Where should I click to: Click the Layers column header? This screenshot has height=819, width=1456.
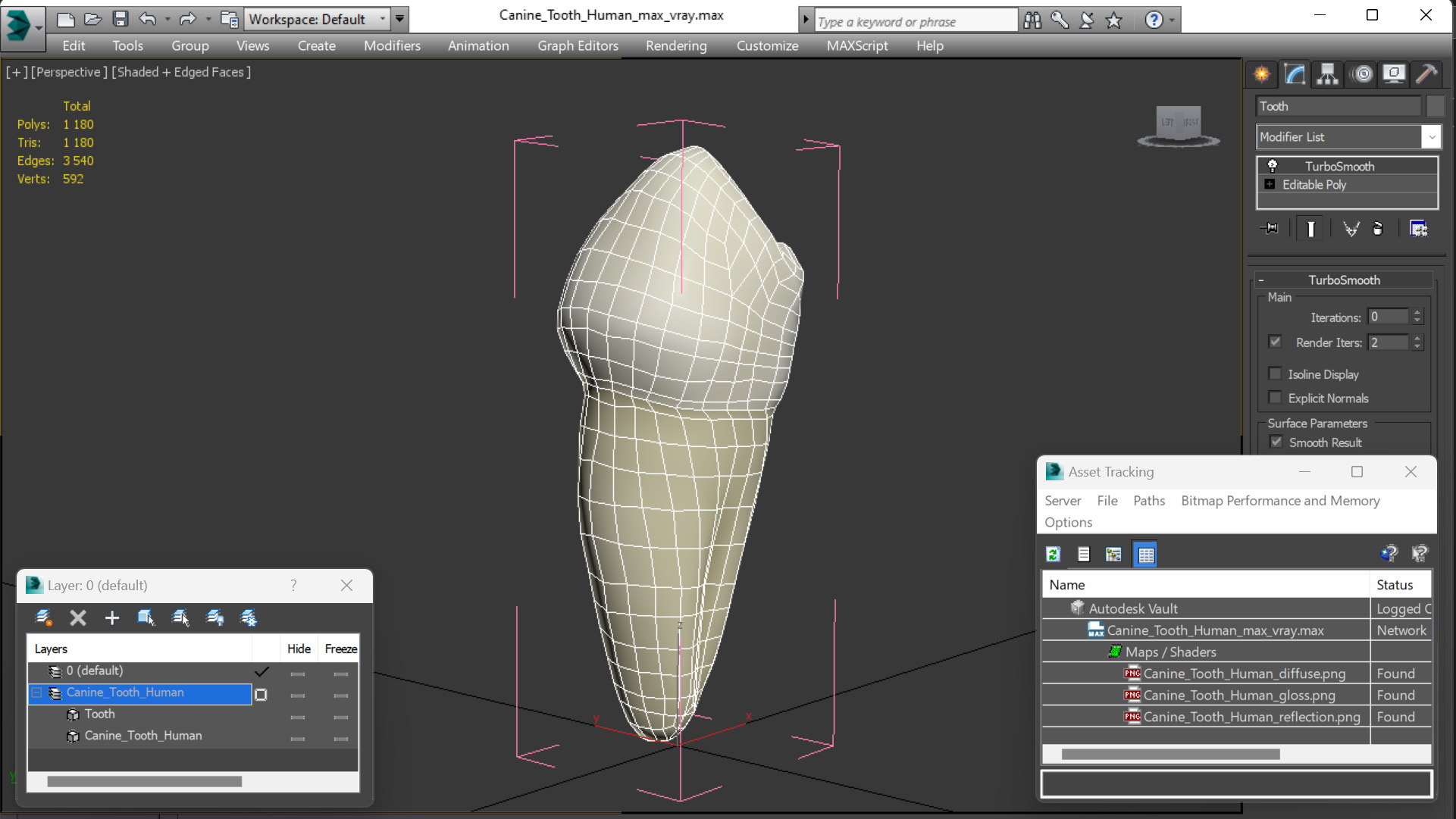point(140,649)
